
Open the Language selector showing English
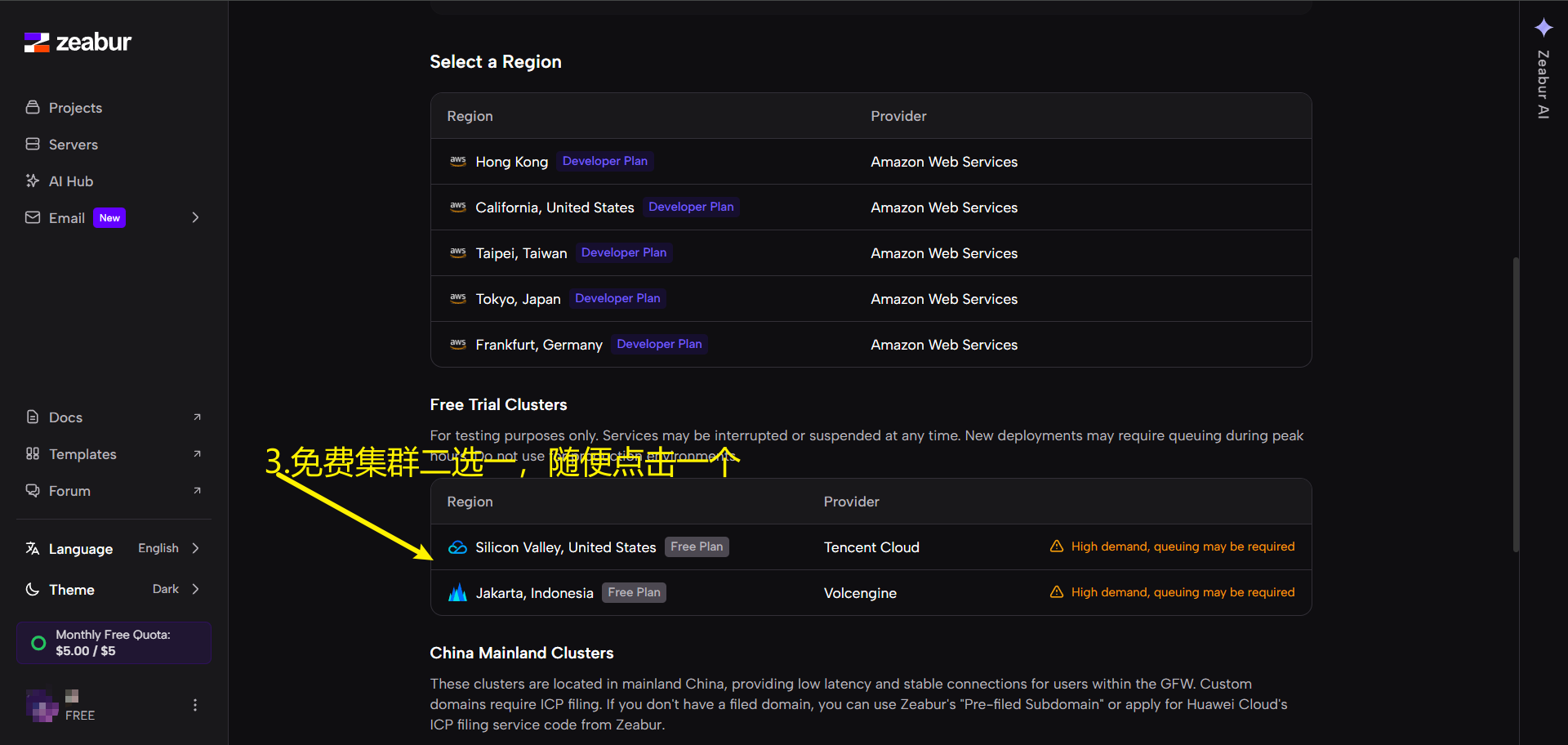[114, 548]
